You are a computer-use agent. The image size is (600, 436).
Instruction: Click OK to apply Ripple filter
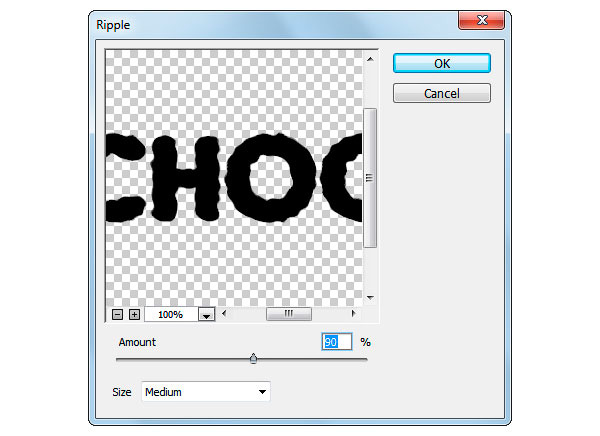pyautogui.click(x=442, y=63)
